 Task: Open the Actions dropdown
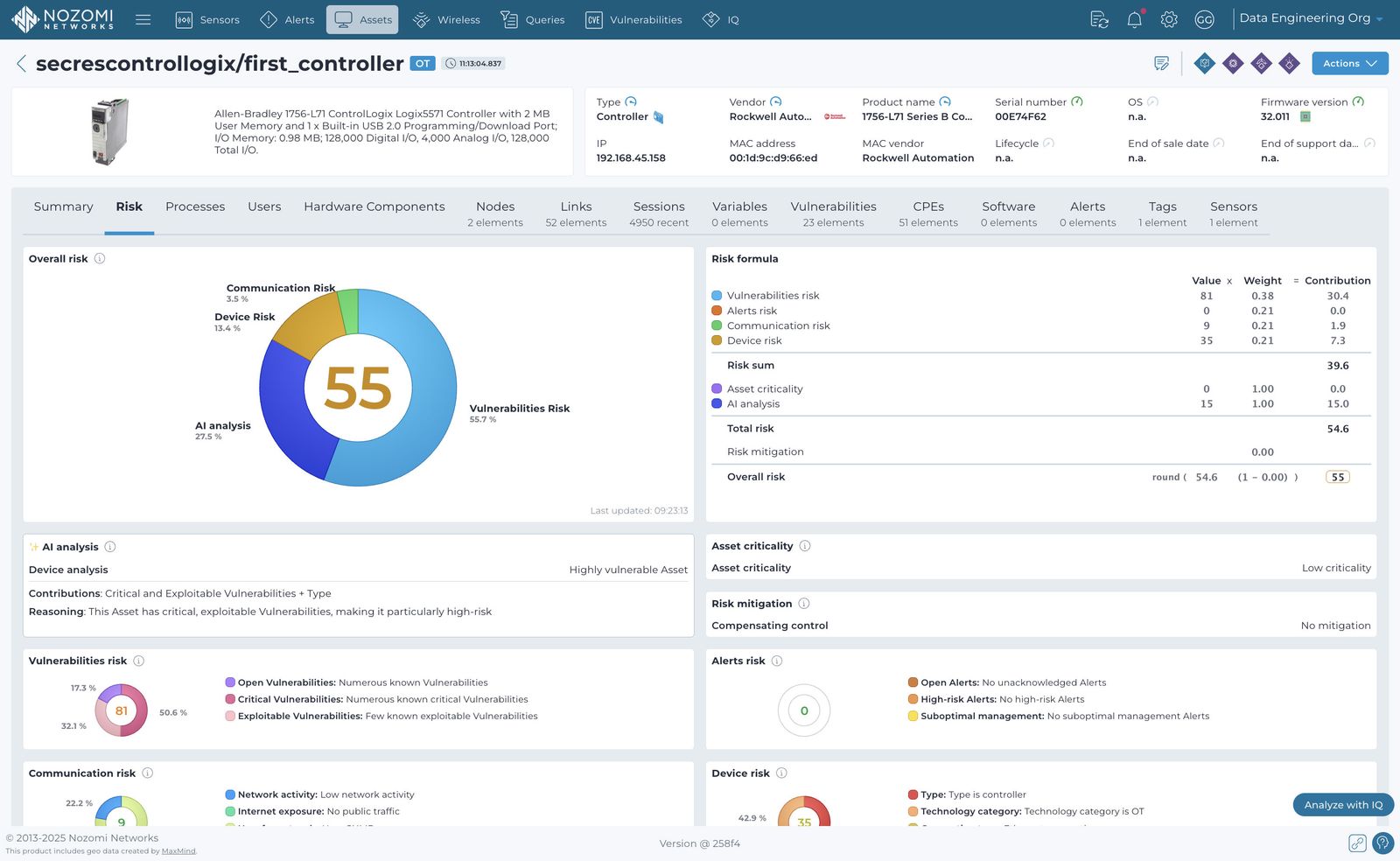tap(1348, 63)
